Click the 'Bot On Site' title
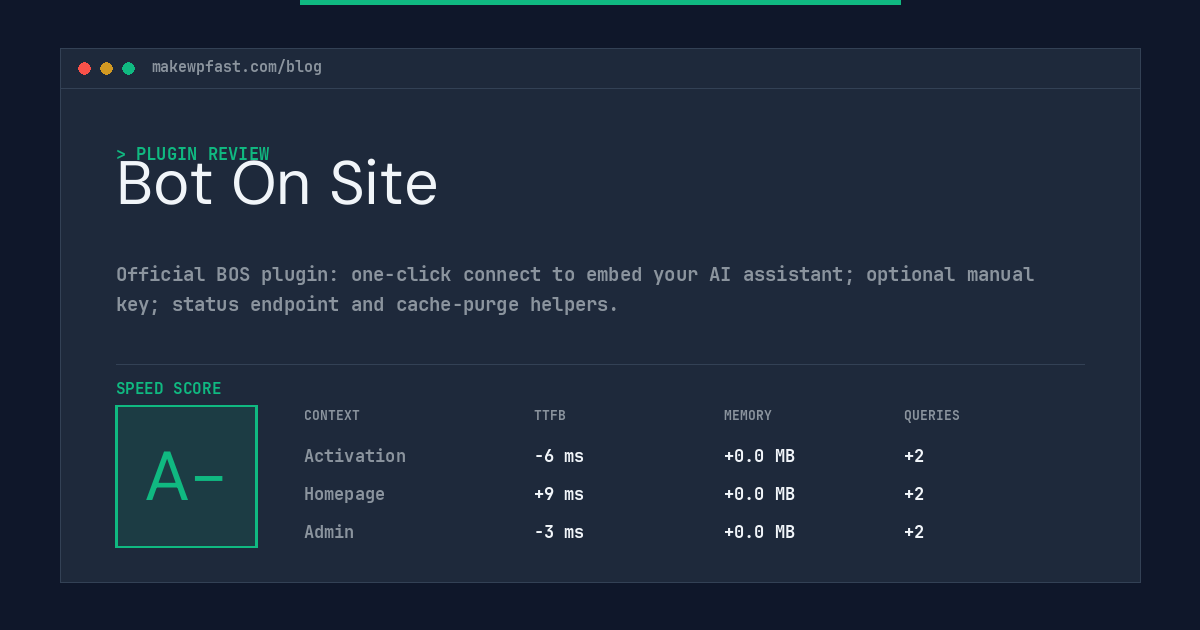 tap(277, 185)
